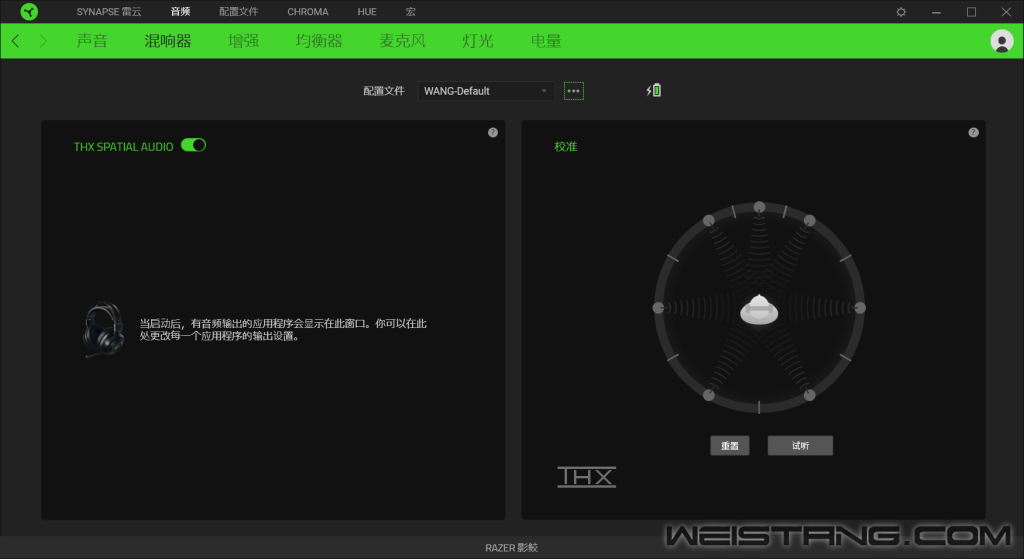Image resolution: width=1024 pixels, height=559 pixels.
Task: Click the 配置文件 label beside dropdown
Action: coord(384,91)
